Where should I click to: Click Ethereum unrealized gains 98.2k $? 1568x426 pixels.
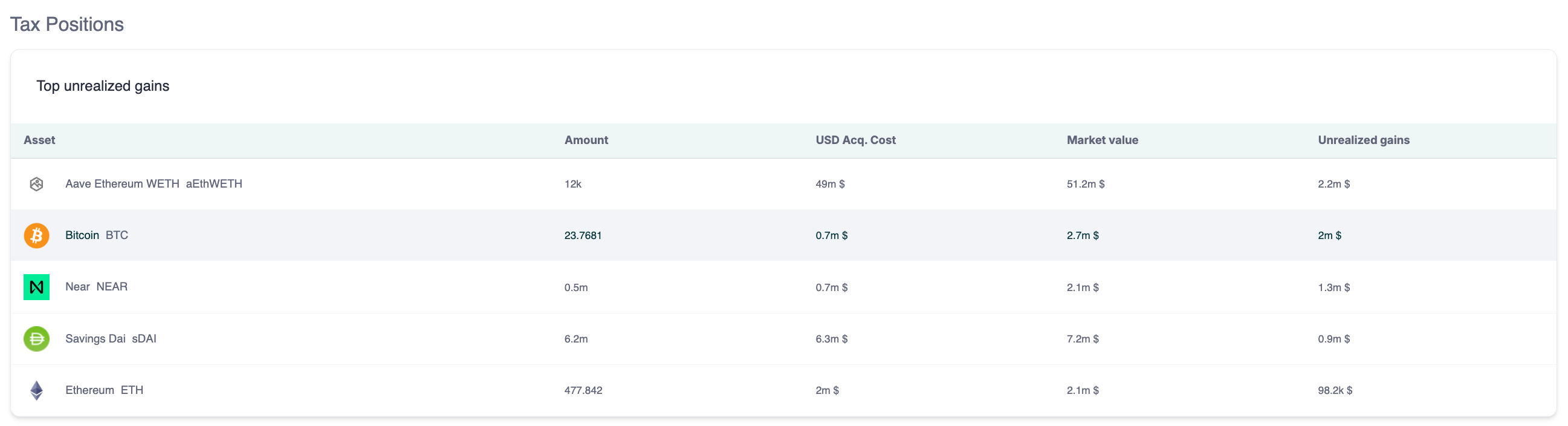[x=1334, y=391]
